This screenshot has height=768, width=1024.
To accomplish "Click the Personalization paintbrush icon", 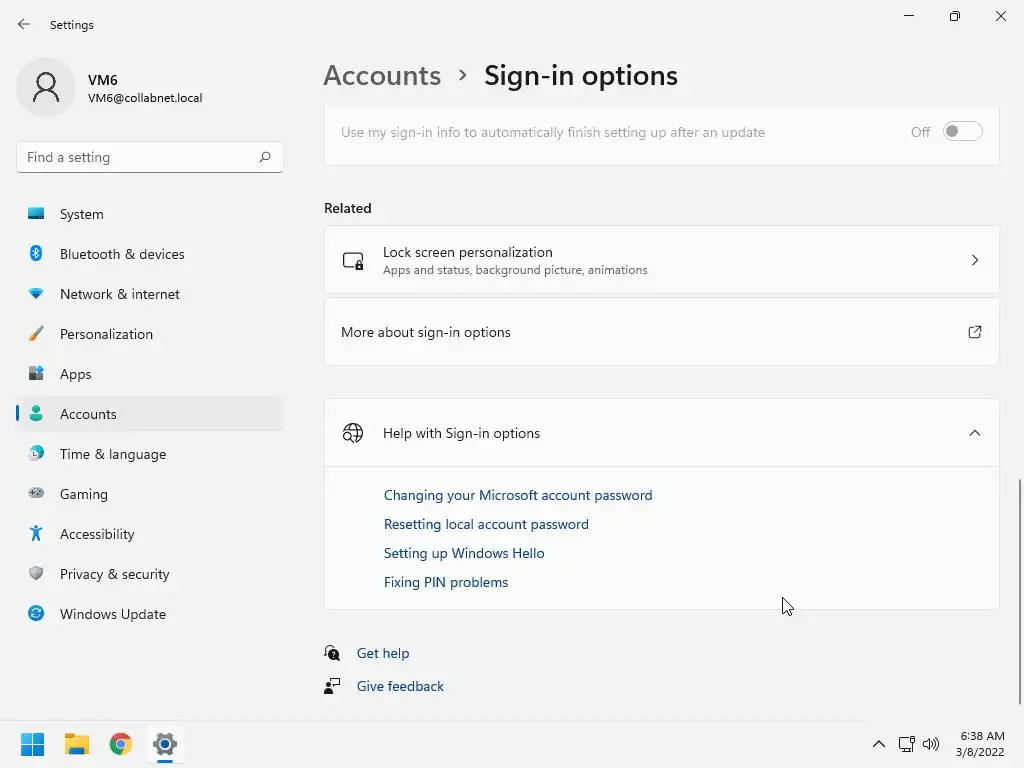I will pyautogui.click(x=36, y=334).
